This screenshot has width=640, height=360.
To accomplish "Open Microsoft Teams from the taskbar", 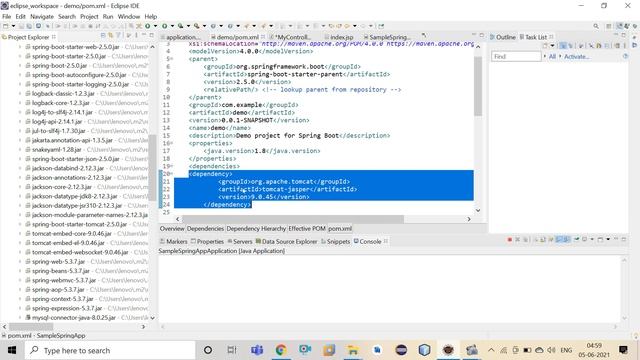I will pyautogui.click(x=257, y=350).
